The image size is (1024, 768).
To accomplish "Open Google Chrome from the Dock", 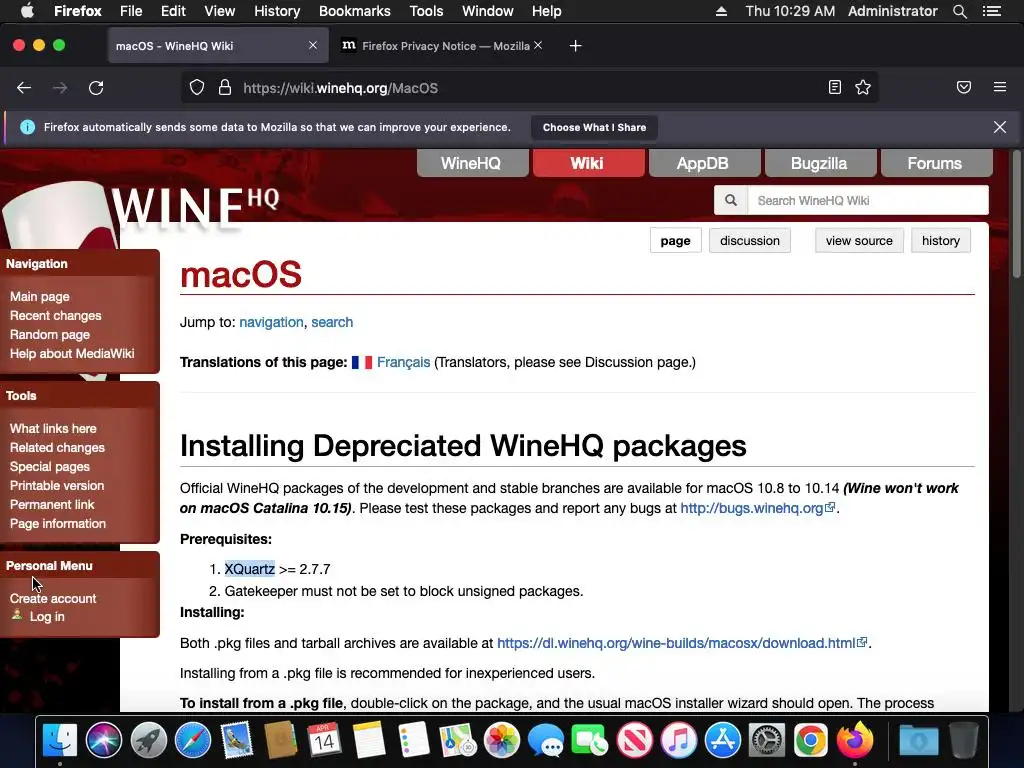I will (810, 741).
